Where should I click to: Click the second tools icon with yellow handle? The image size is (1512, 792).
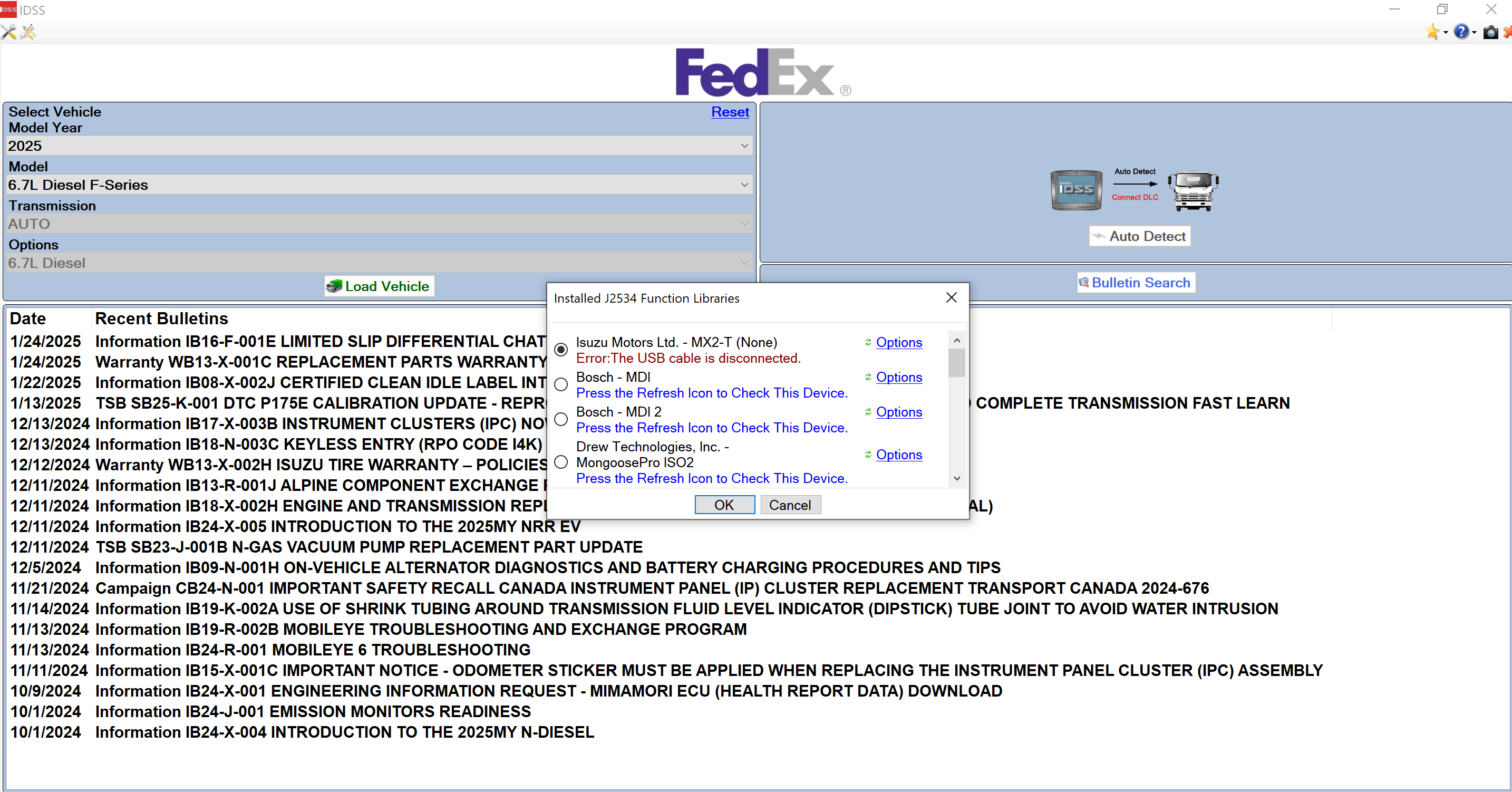click(27, 32)
